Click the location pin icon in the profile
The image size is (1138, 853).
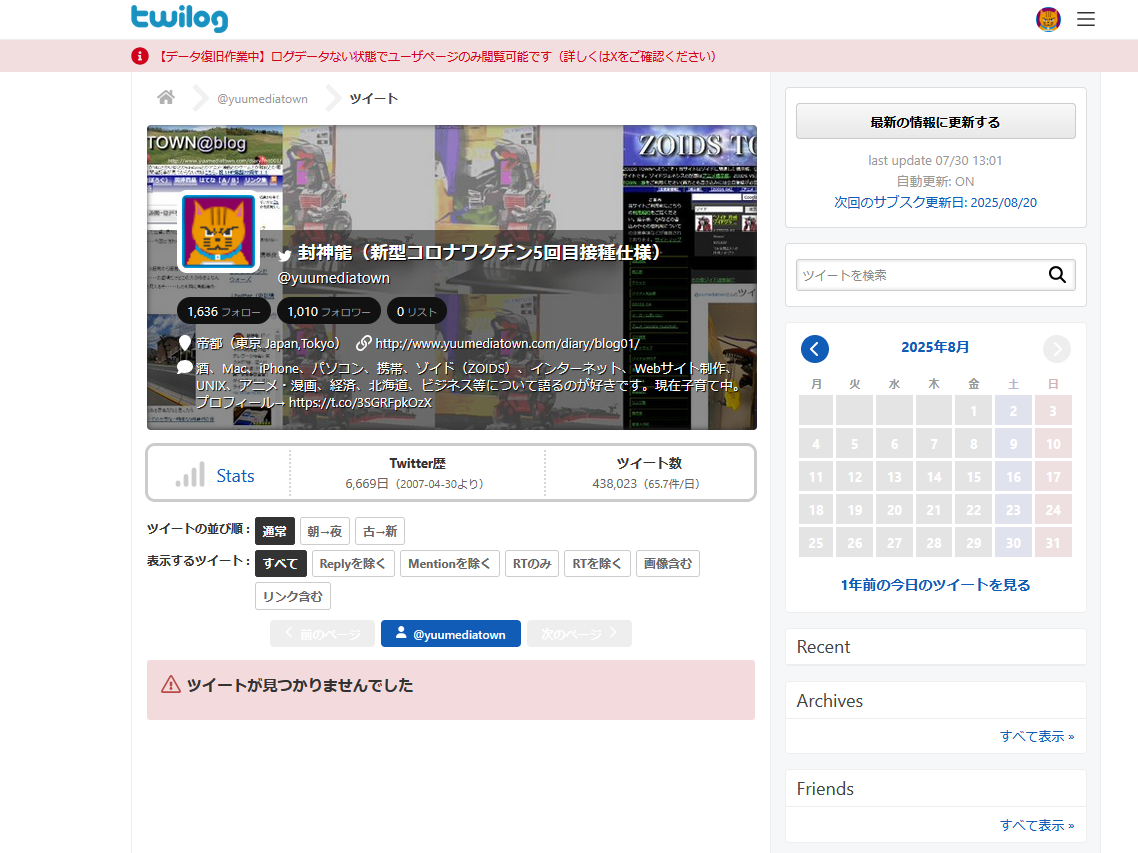pyautogui.click(x=184, y=342)
